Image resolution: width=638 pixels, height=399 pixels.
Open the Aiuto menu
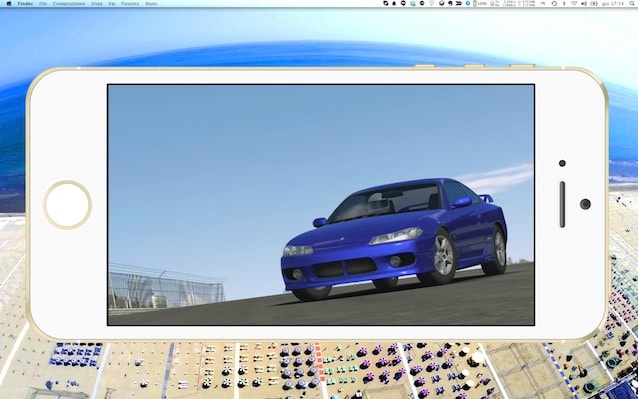(151, 4)
